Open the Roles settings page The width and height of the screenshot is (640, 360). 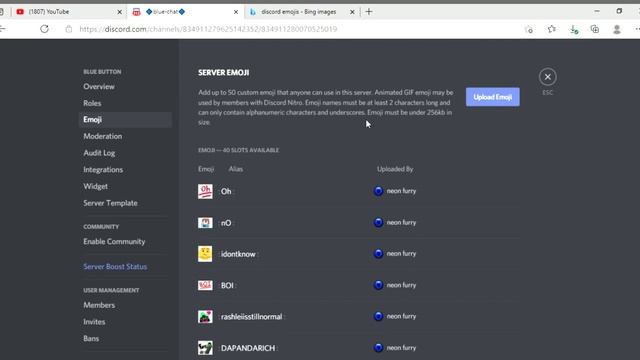point(92,103)
